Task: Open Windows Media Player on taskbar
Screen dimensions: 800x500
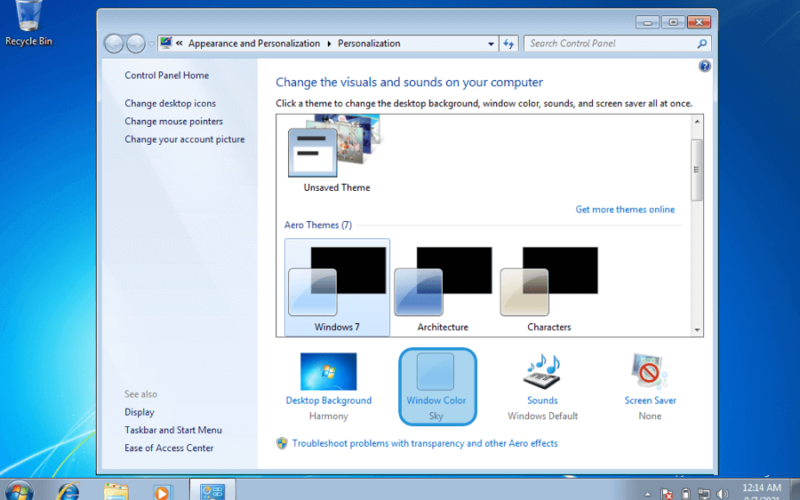Action: click(x=162, y=492)
